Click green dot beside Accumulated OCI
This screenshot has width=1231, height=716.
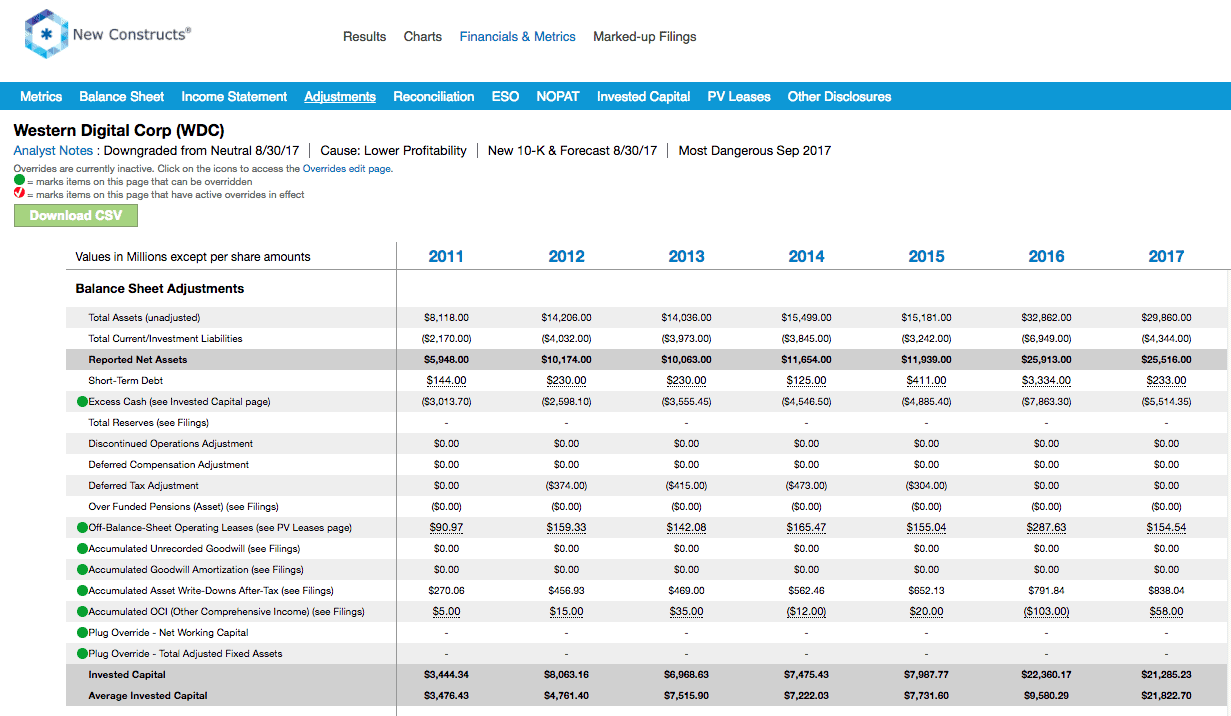click(x=82, y=612)
